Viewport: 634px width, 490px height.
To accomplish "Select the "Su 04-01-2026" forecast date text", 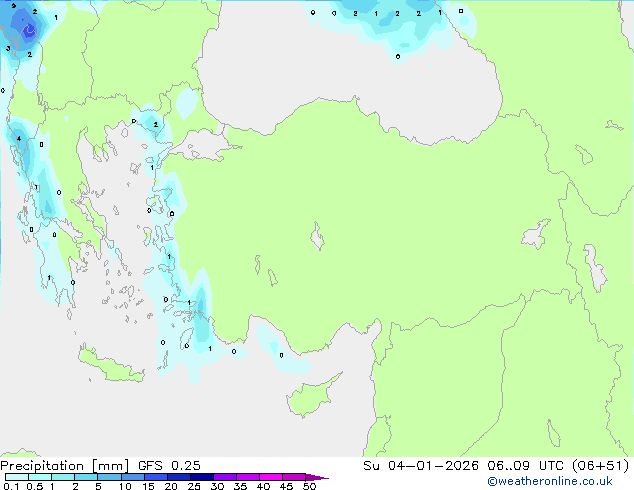I will (410, 465).
